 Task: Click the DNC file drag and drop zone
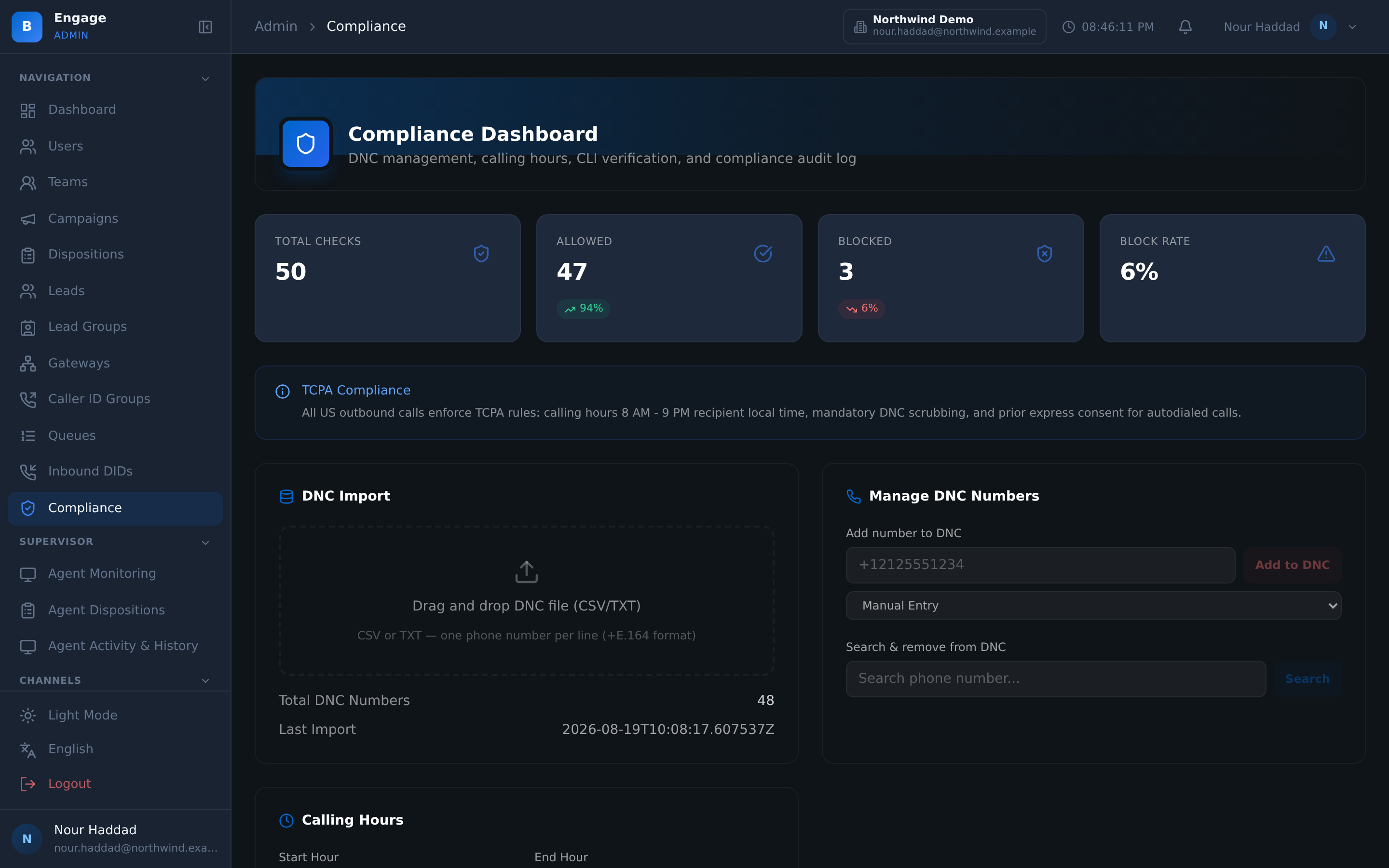[x=526, y=601]
